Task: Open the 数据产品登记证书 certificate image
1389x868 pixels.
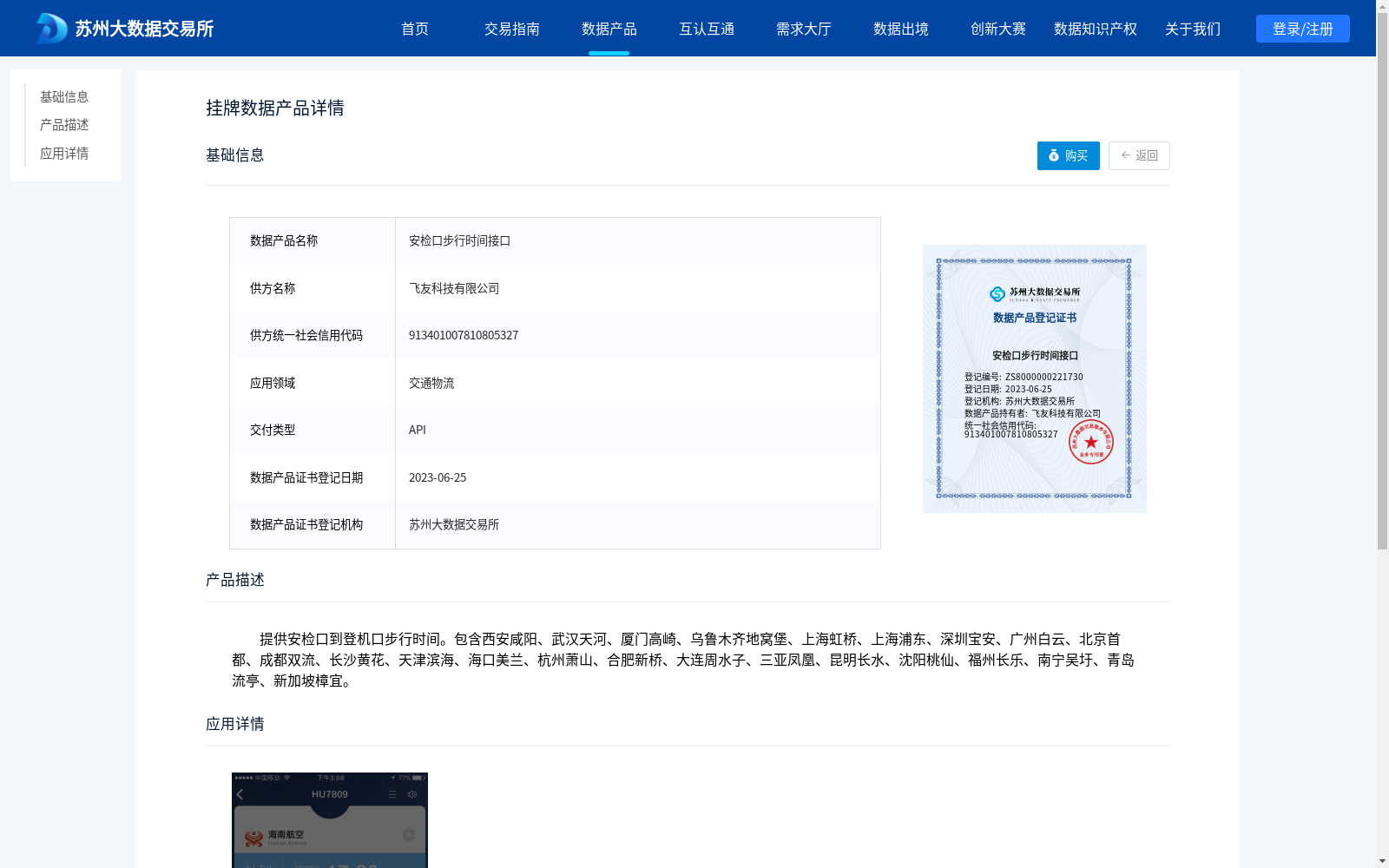Action: point(1035,378)
